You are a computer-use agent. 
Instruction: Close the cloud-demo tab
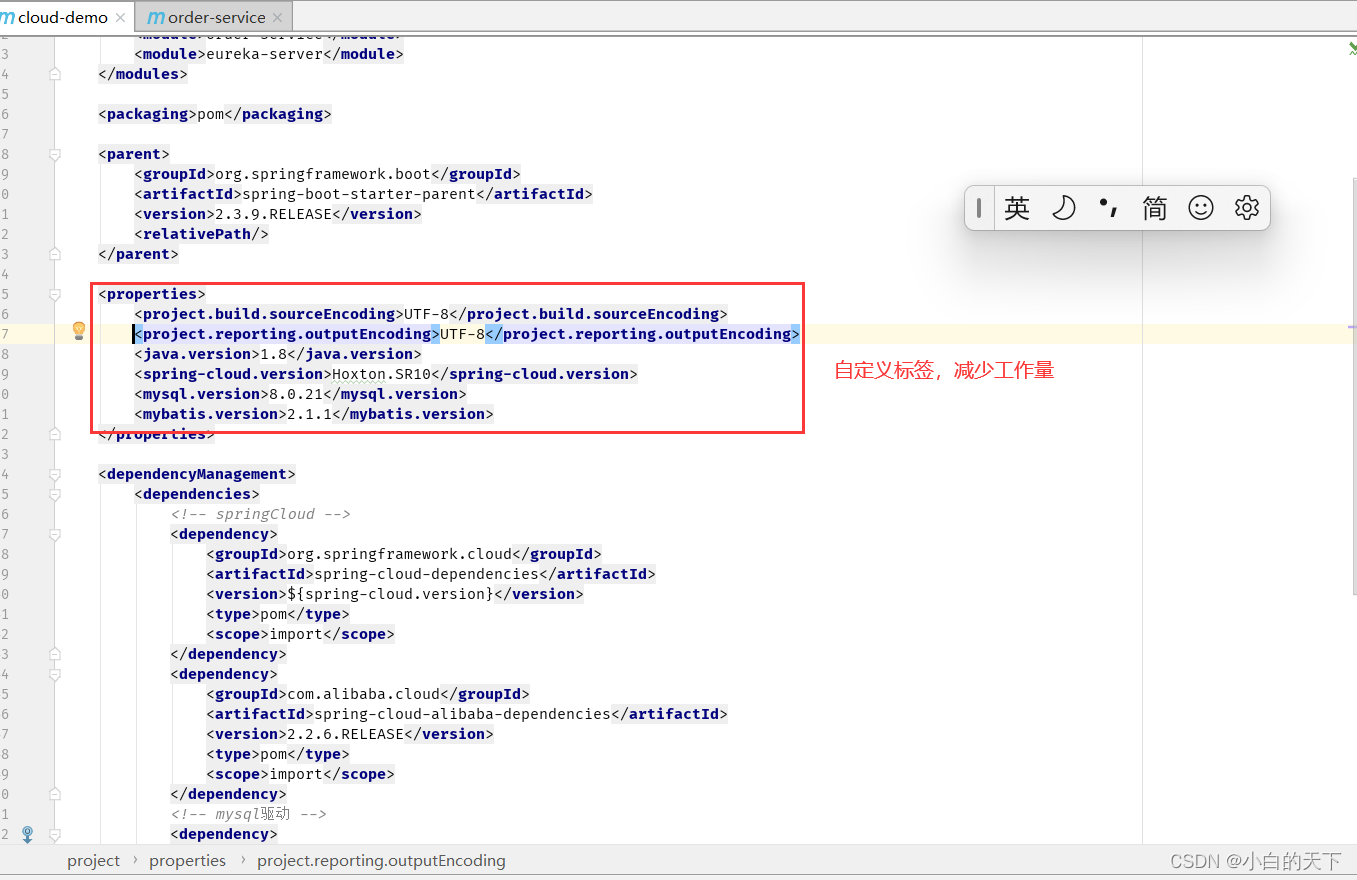121,18
